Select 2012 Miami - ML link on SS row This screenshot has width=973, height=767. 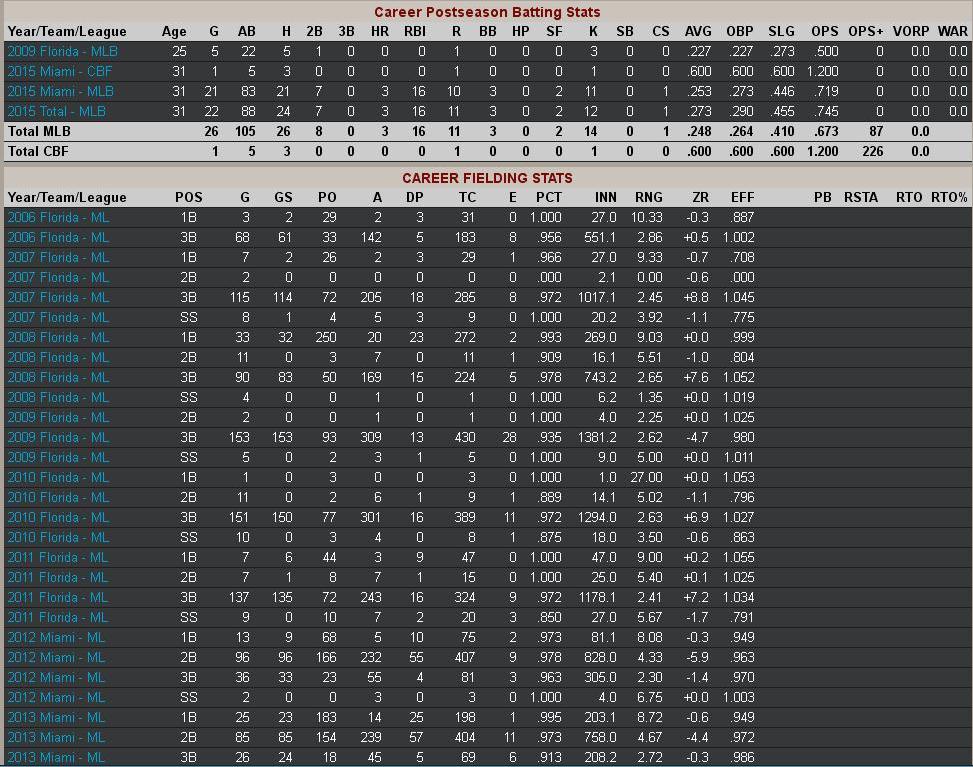(56, 697)
